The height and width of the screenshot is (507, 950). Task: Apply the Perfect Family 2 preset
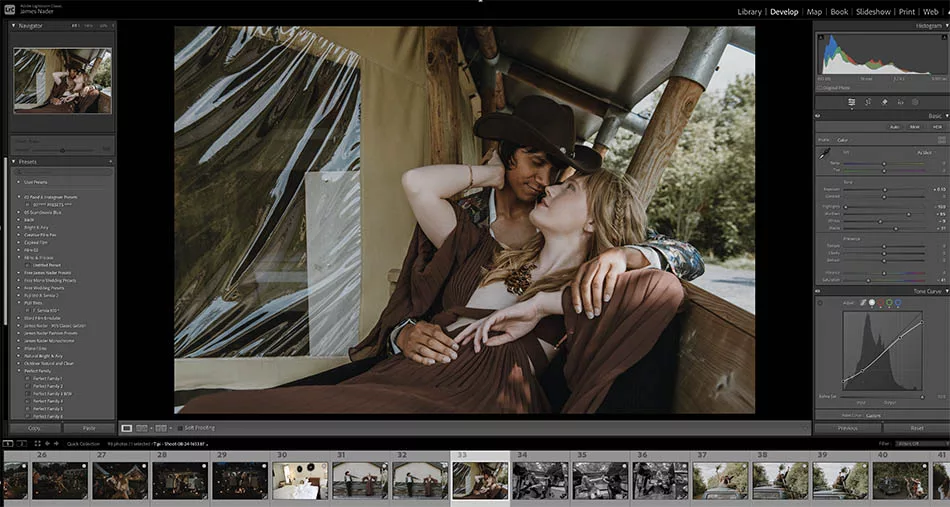(x=47, y=386)
